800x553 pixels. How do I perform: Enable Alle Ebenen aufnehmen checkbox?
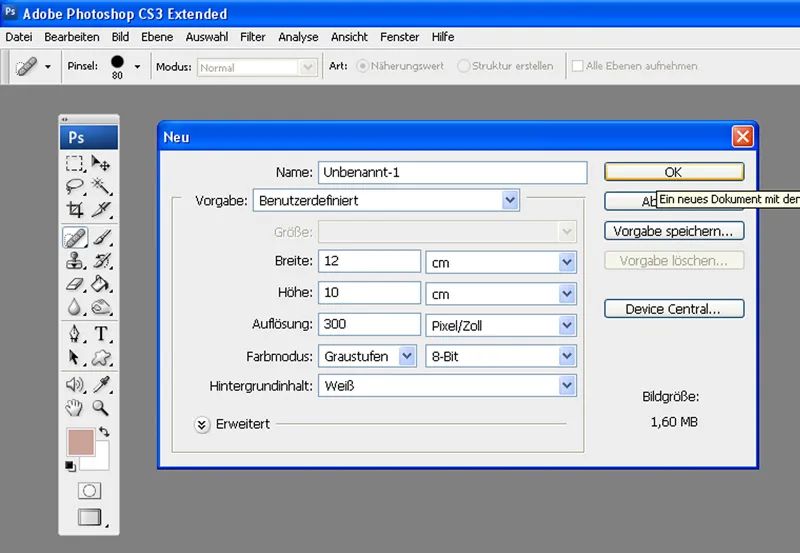578,66
